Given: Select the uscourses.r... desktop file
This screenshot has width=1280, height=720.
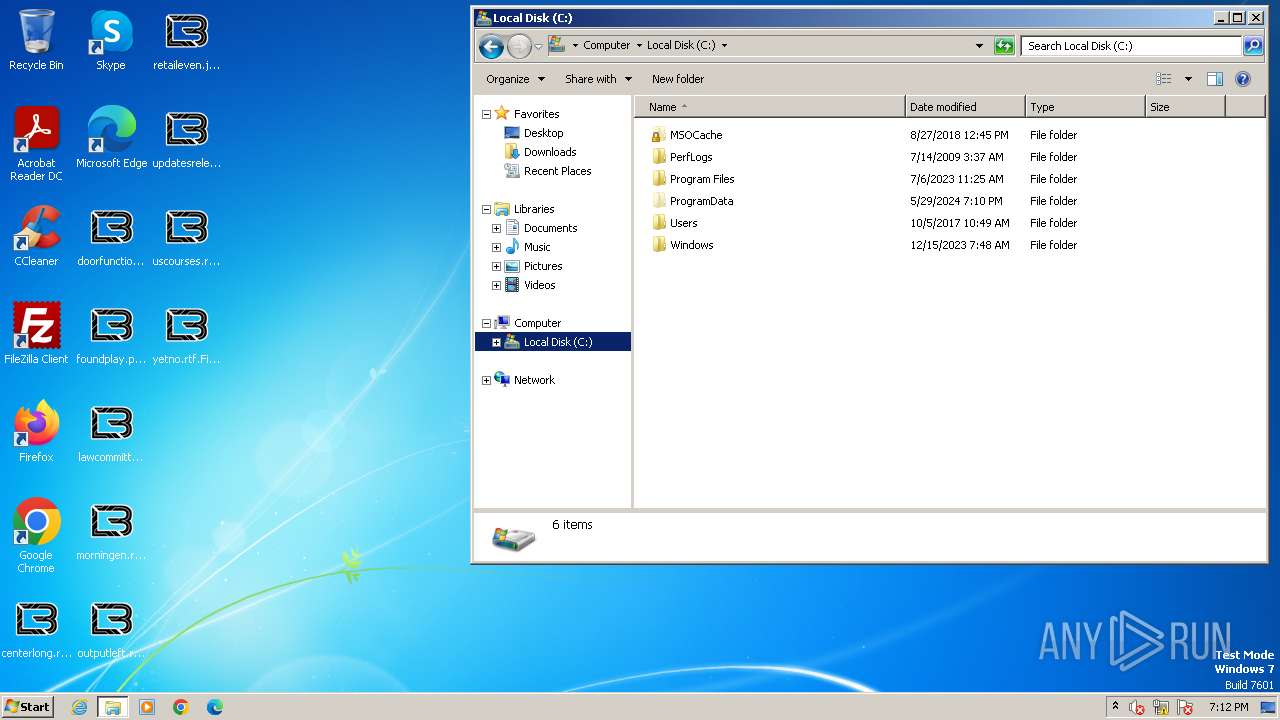Looking at the screenshot, I should point(186,236).
